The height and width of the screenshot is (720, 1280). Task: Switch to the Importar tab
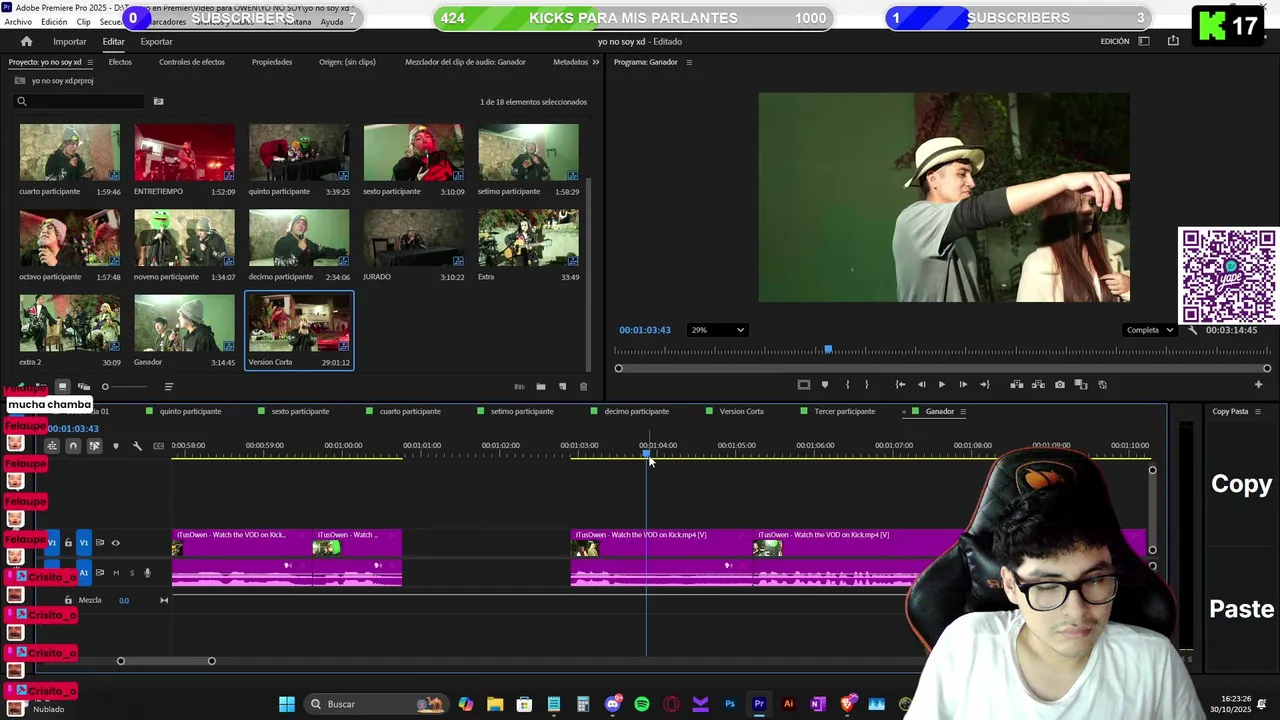70,41
